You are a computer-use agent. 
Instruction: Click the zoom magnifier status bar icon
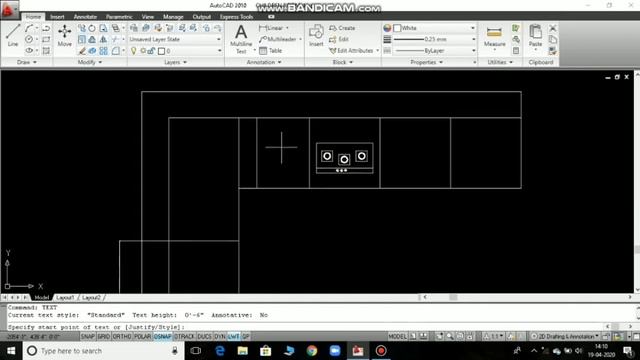pos(449,336)
